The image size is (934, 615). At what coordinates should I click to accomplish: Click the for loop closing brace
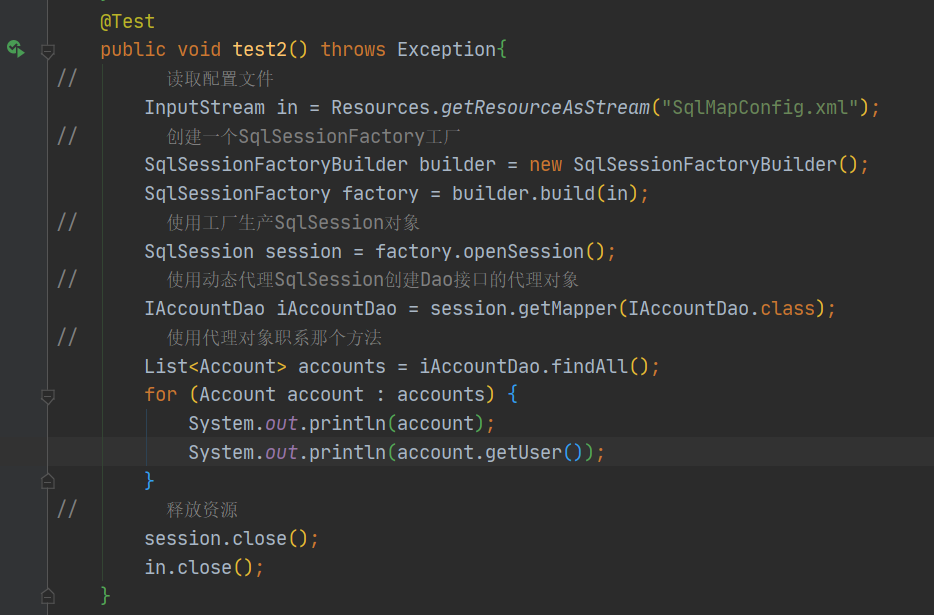click(149, 480)
